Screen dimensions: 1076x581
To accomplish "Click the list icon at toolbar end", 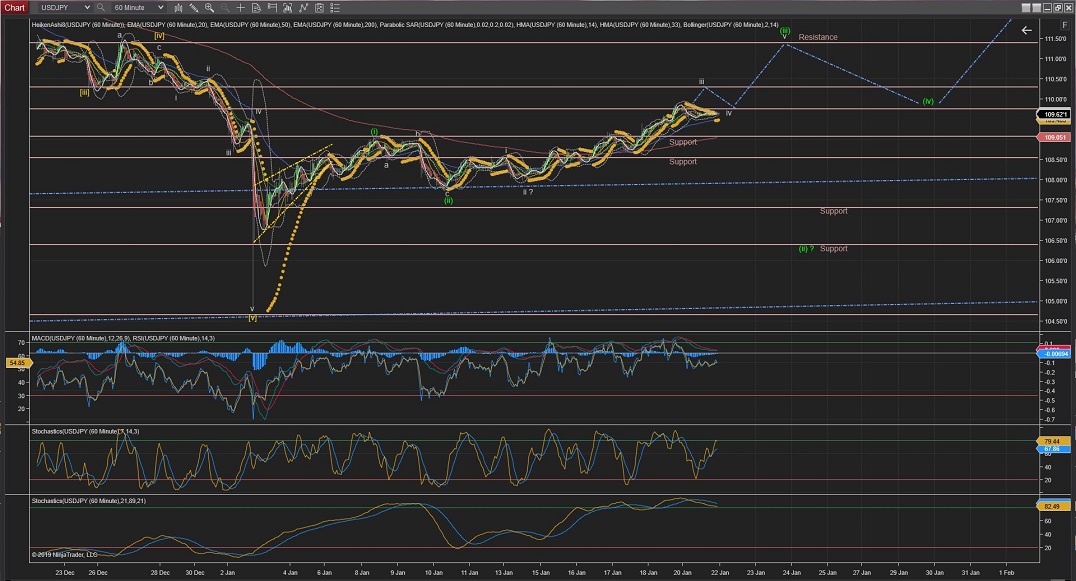I will tap(335, 8).
